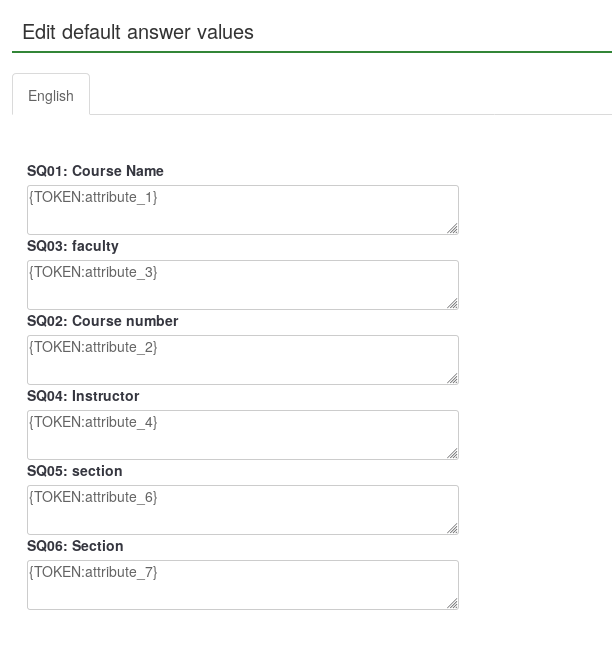Click the SQ02 Course number text area
This screenshot has height=666, width=612.
[242, 360]
